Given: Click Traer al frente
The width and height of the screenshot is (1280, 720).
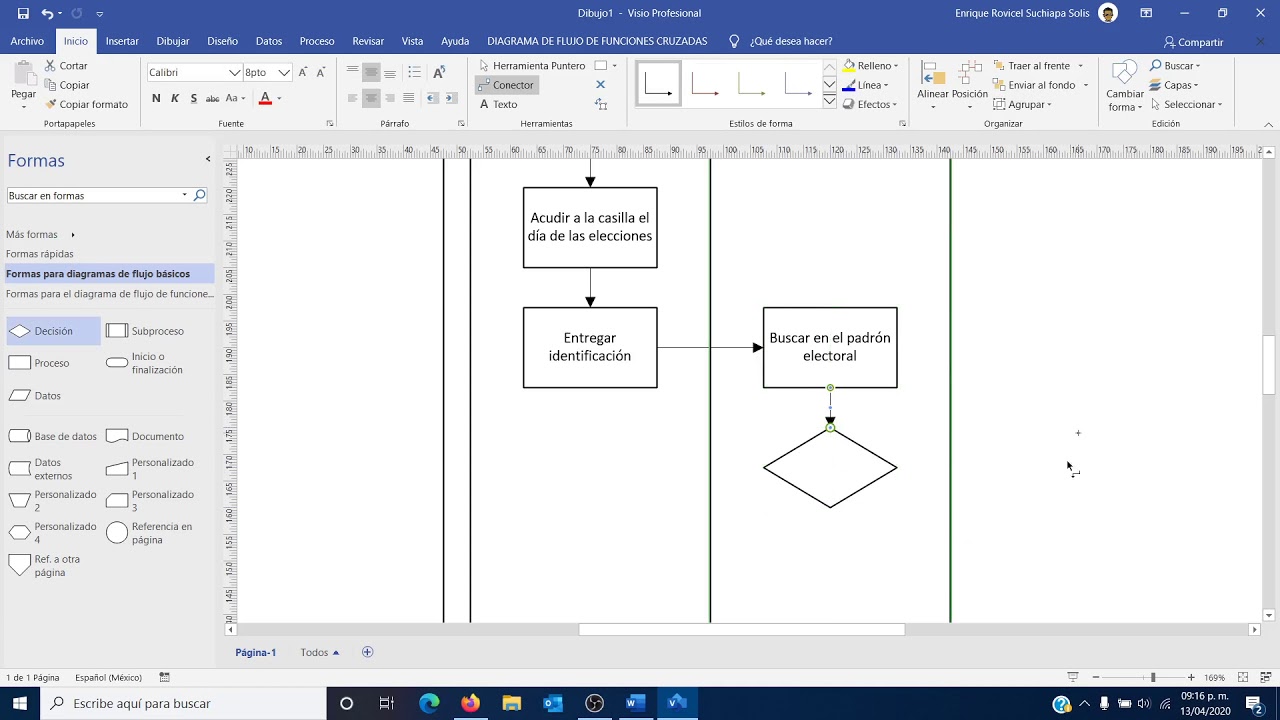Looking at the screenshot, I should pyautogui.click(x=1038, y=66).
